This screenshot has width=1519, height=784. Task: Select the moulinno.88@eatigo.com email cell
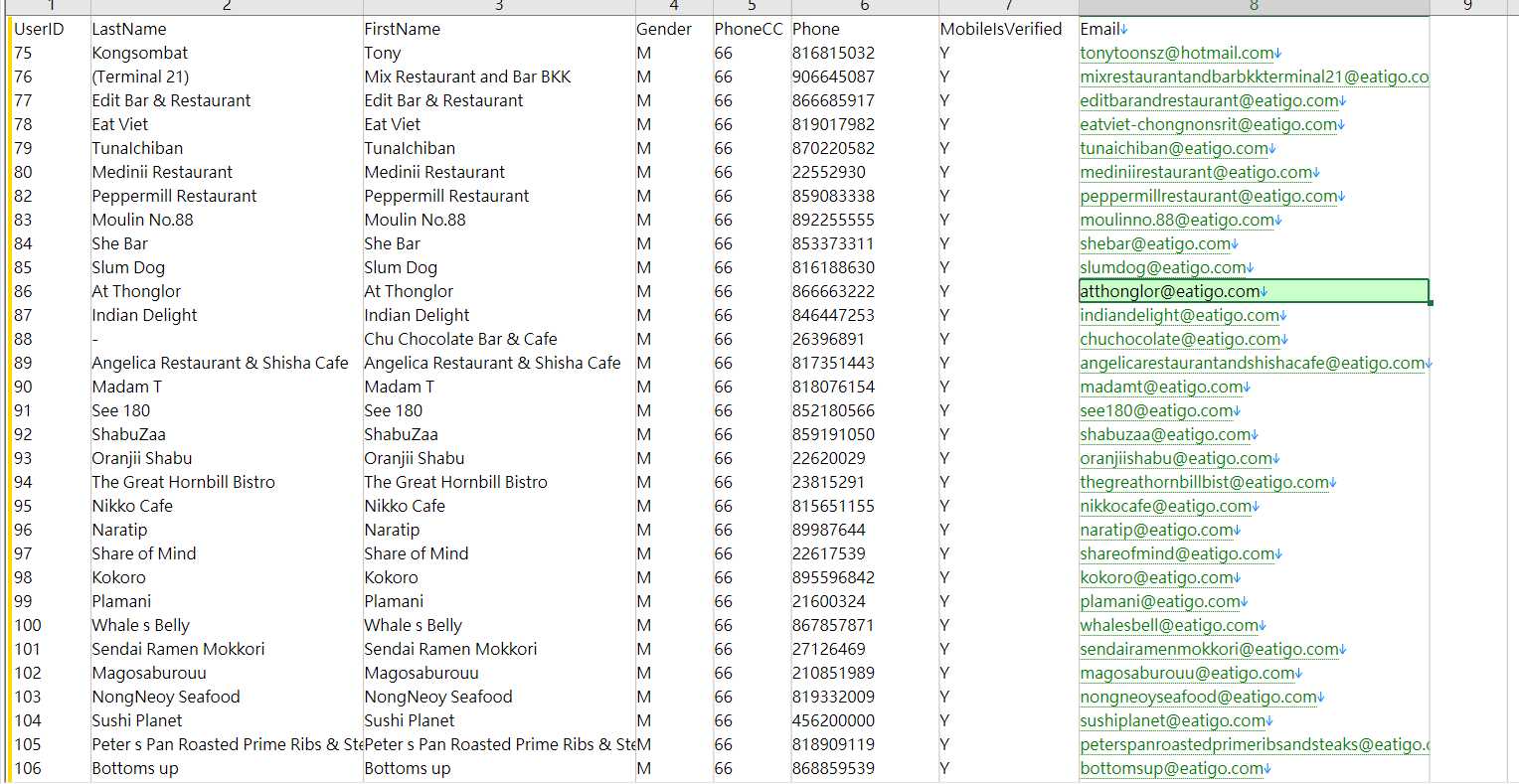coord(1254,220)
